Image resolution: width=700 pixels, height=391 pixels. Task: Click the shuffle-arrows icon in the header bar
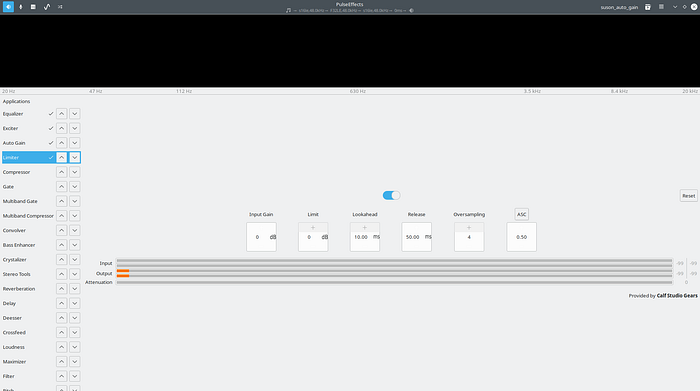click(60, 7)
